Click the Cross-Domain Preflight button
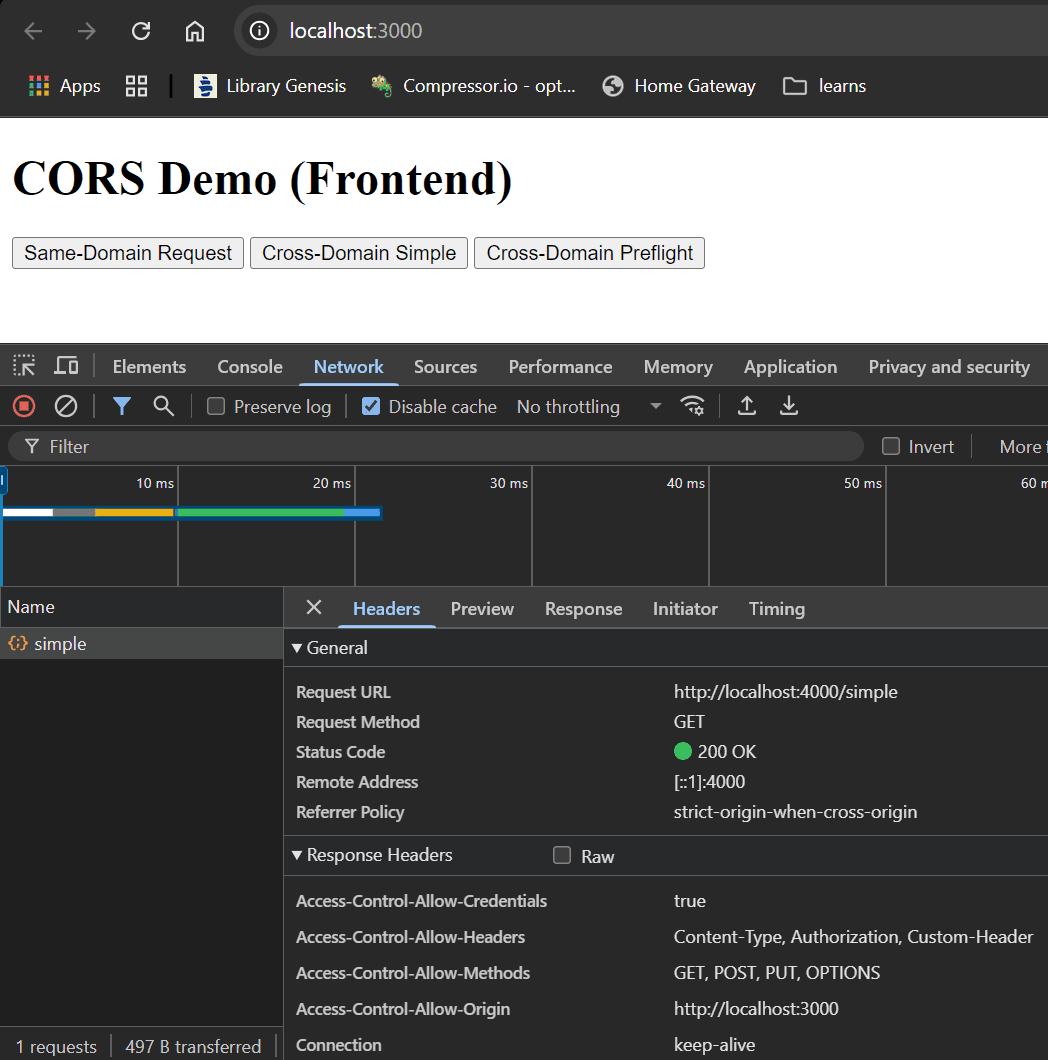Viewport: 1048px width, 1060px height. pos(589,253)
